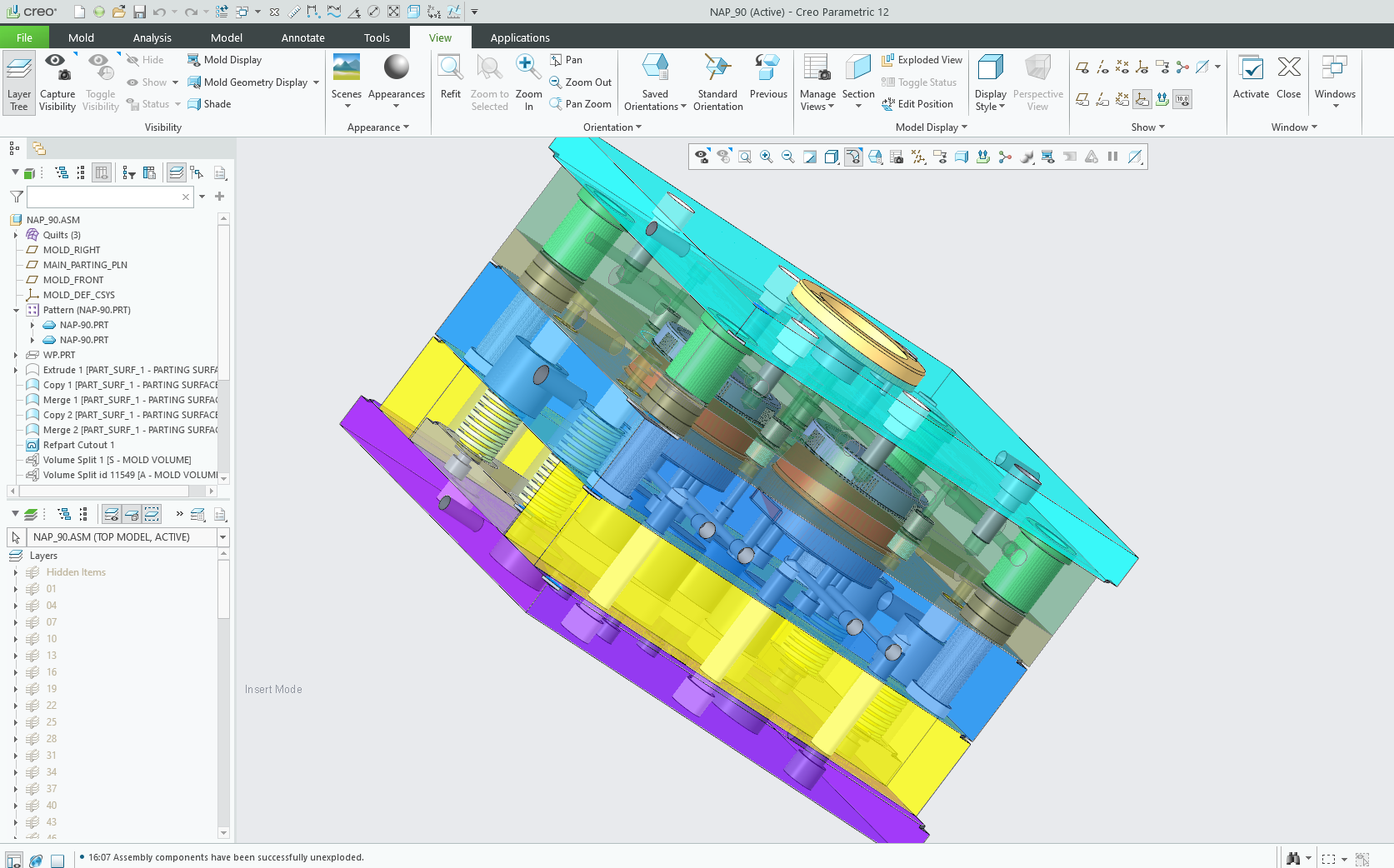Open the NAP_90.ASM active model dropdown
Viewport: 1394px width, 868px height.
tap(223, 537)
